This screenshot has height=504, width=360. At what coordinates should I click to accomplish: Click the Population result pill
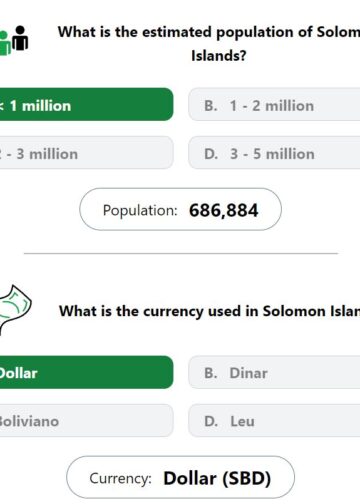[x=180, y=209]
